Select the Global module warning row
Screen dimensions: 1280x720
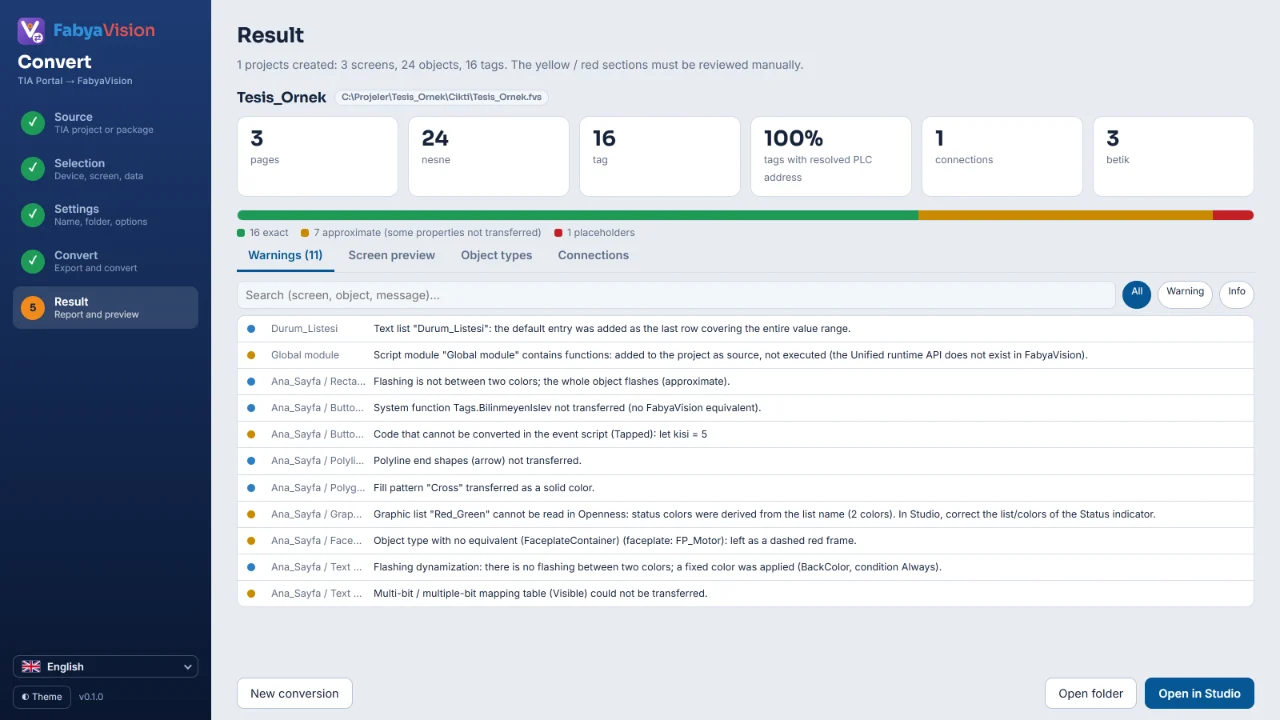tap(745, 355)
